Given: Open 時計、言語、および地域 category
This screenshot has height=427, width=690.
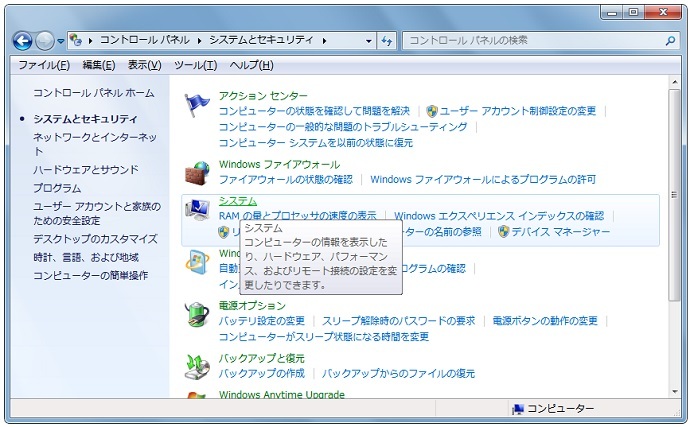Looking at the screenshot, I should [86, 257].
